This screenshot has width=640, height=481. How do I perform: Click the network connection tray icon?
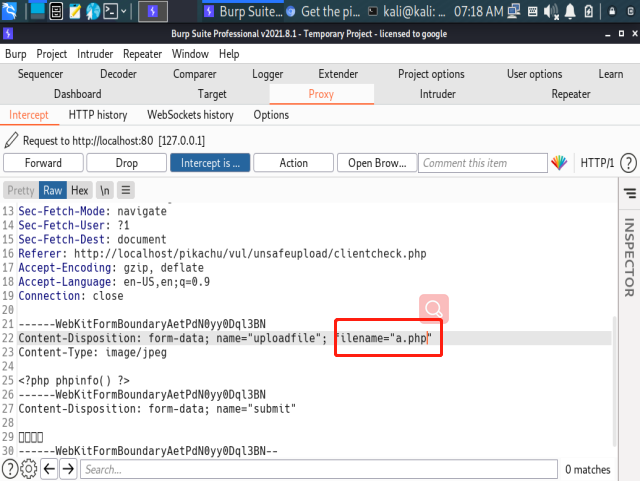[514, 11]
